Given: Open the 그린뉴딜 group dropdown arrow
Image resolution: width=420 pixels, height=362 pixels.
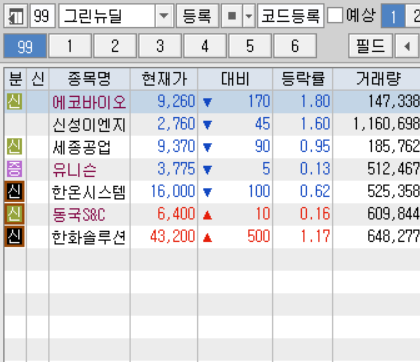Looking at the screenshot, I should (x=164, y=16).
